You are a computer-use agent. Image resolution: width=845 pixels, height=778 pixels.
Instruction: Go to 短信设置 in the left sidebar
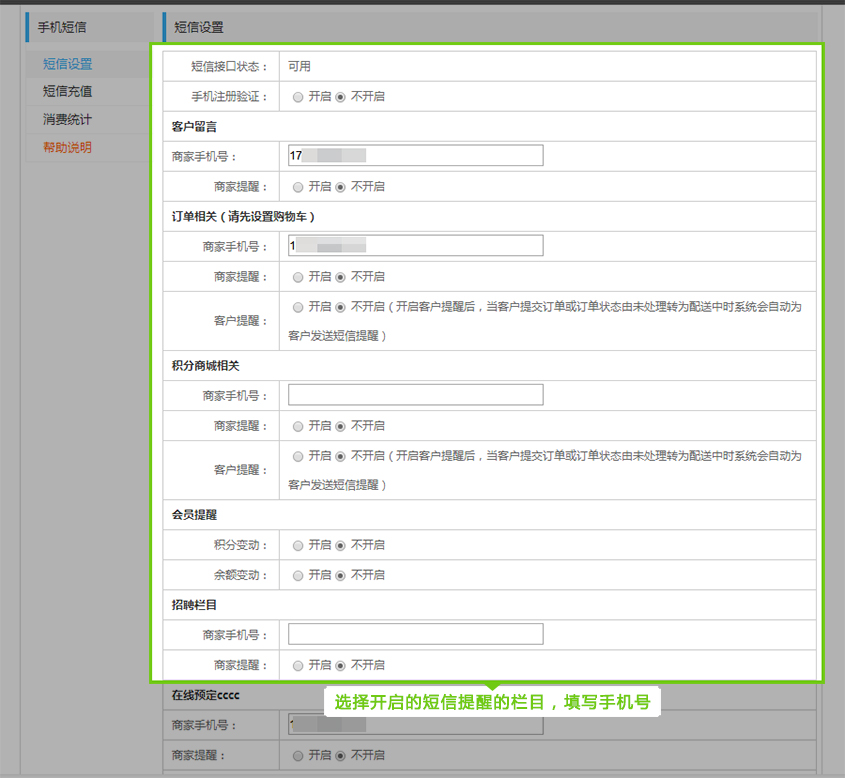(67, 64)
